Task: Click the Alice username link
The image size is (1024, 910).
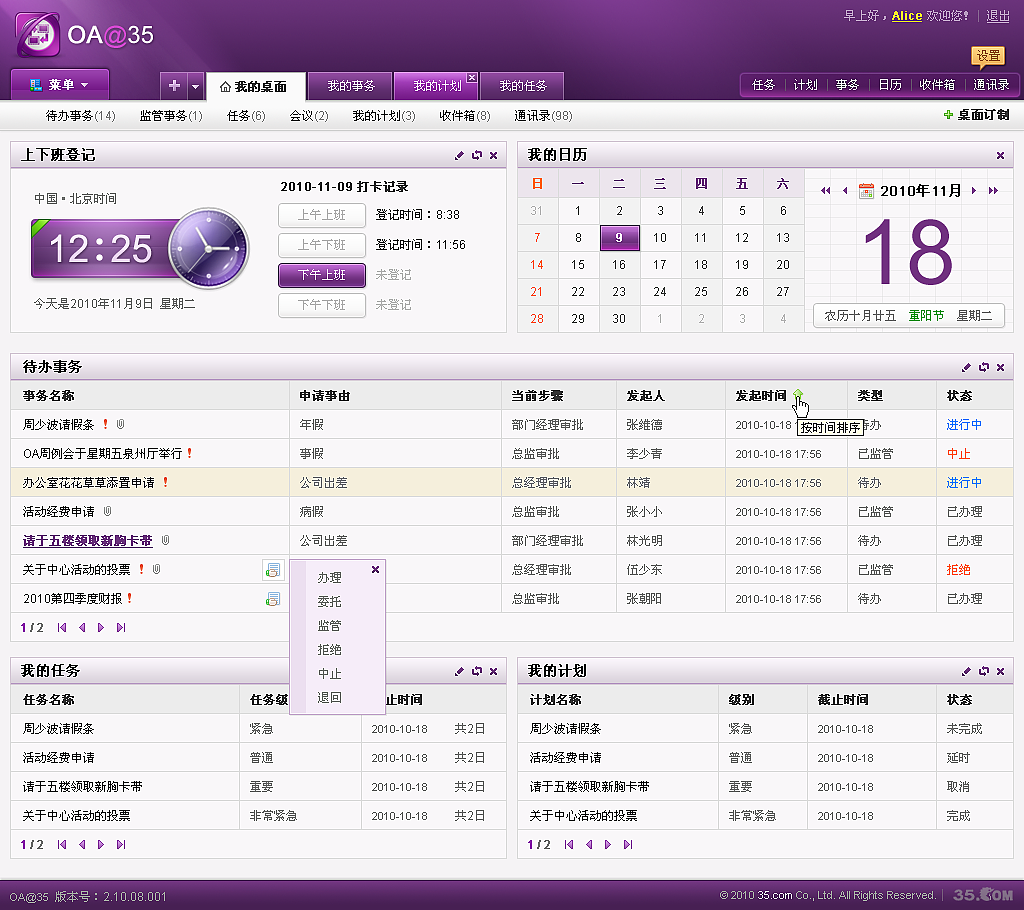Action: click(906, 16)
